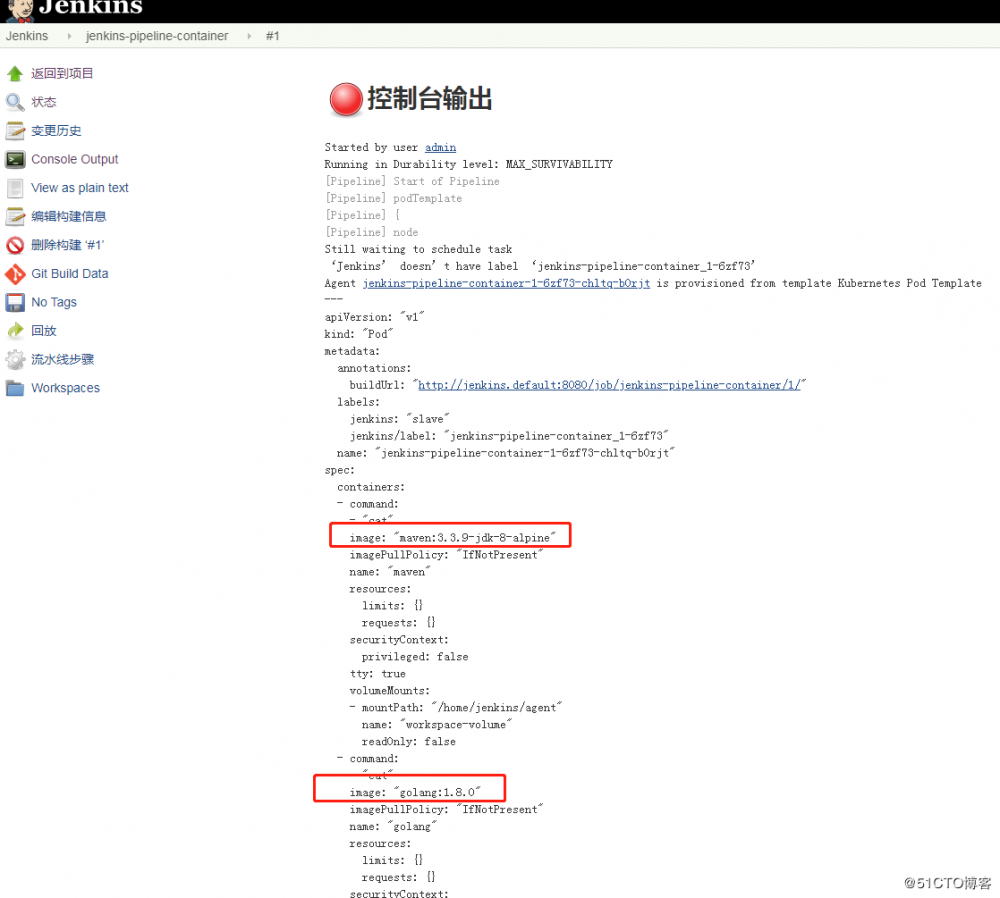Open the admin user link

[440, 147]
